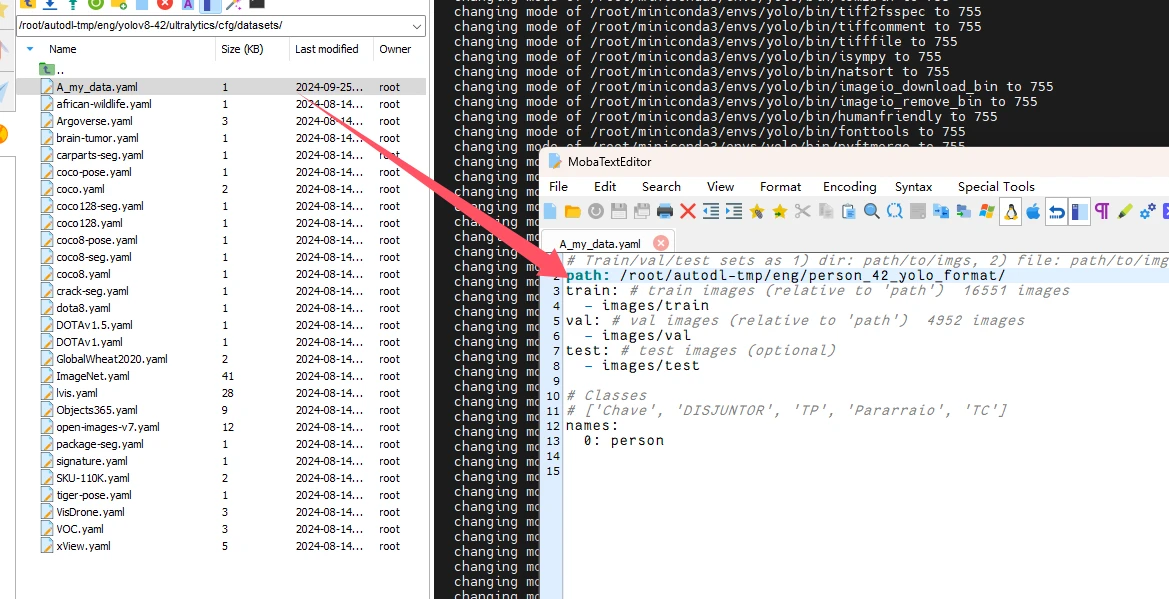Select brain-tumor.yaml file
The width and height of the screenshot is (1169, 599).
97,139
